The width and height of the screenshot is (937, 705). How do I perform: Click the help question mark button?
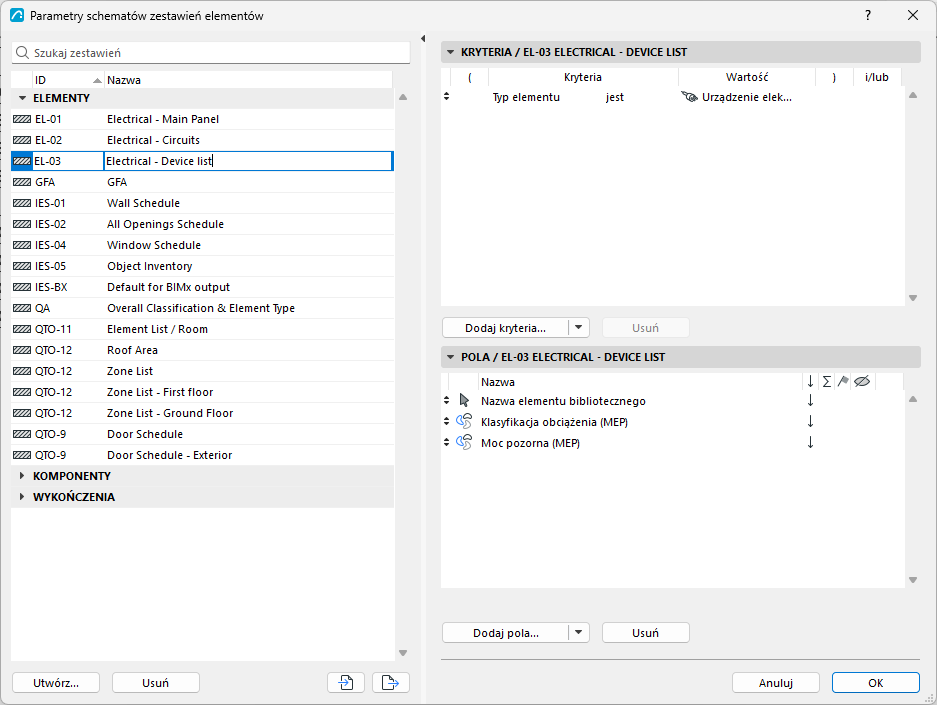(868, 16)
